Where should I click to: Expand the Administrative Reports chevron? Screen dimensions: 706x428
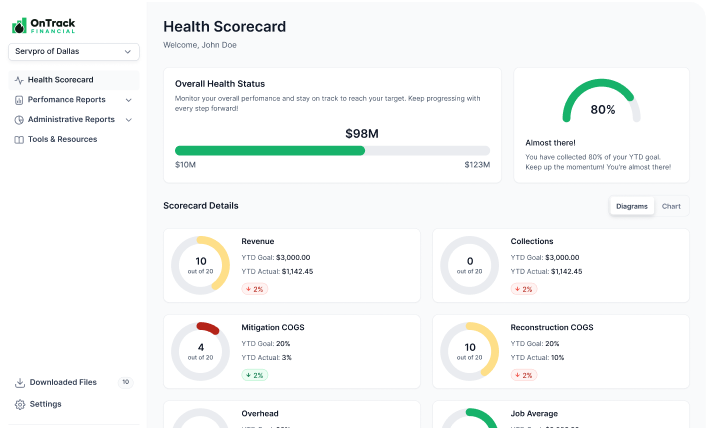tap(128, 120)
